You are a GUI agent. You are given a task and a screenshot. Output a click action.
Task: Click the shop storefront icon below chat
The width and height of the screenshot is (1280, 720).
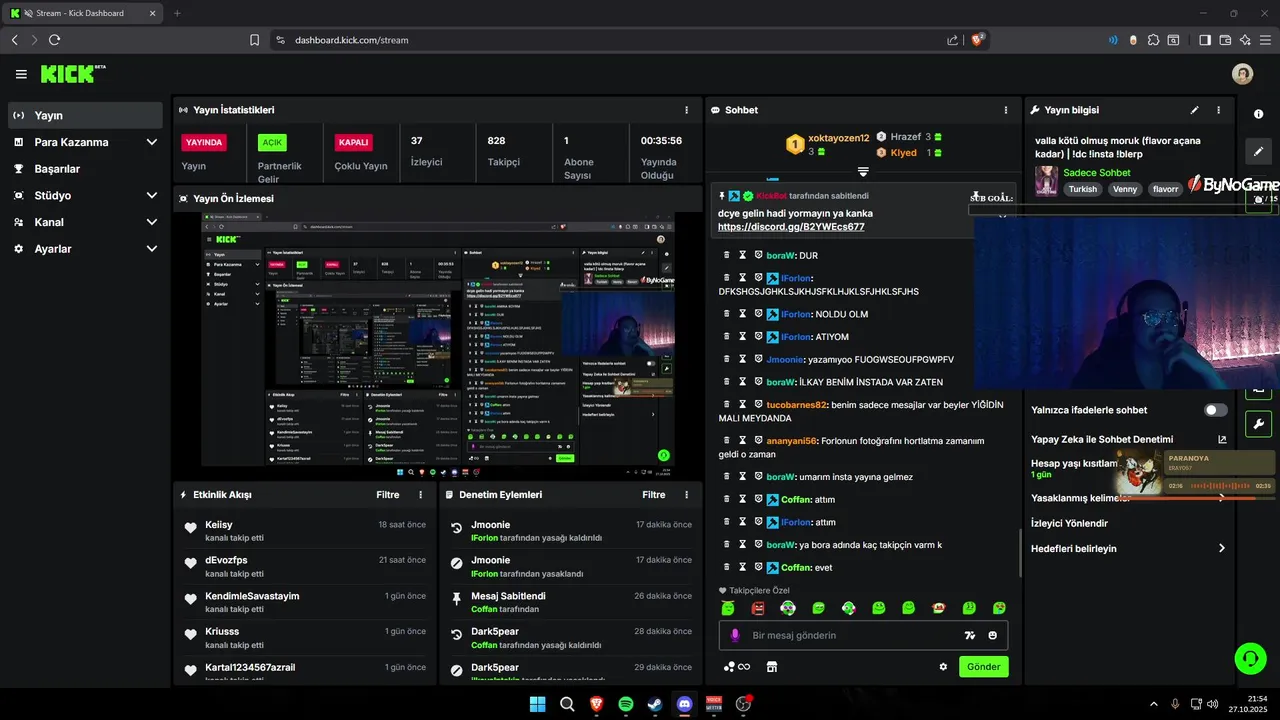[x=772, y=667]
